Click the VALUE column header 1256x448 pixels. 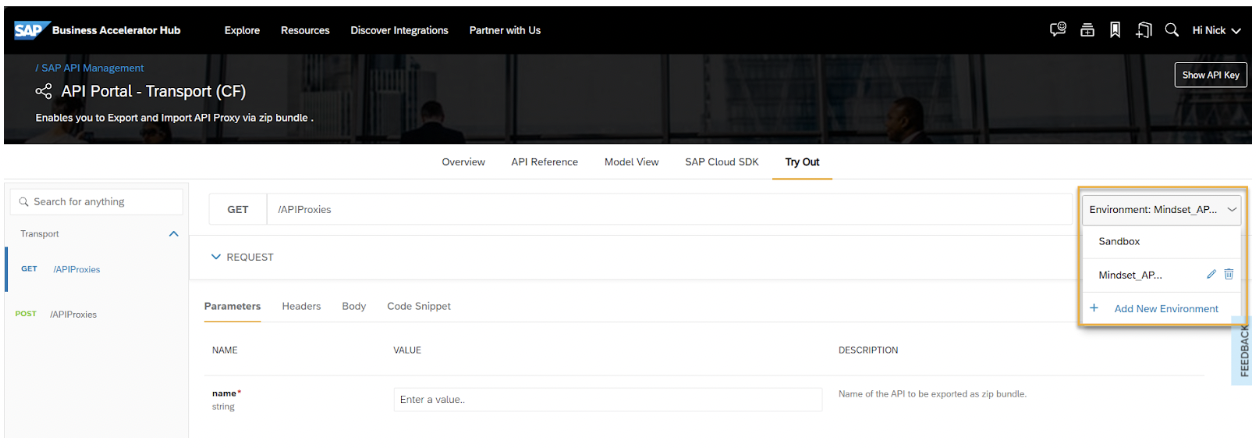tap(407, 350)
